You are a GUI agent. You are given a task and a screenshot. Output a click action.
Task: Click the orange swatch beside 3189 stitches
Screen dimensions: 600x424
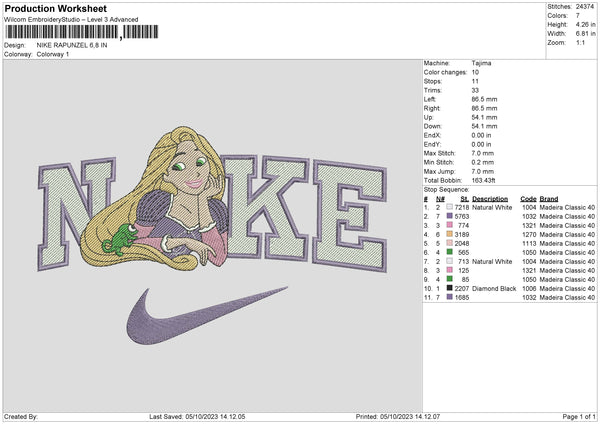(x=449, y=234)
